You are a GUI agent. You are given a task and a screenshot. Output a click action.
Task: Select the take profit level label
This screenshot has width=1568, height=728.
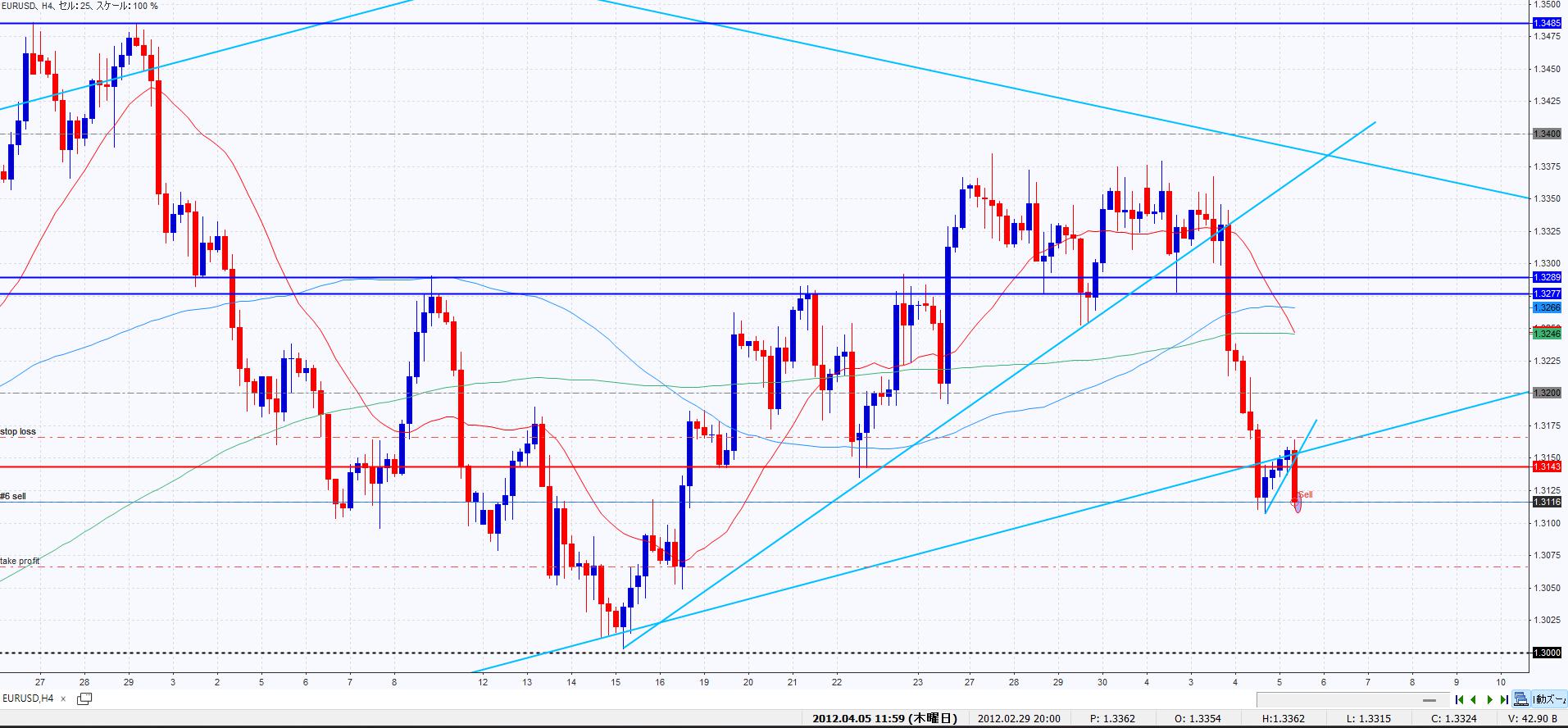click(20, 561)
